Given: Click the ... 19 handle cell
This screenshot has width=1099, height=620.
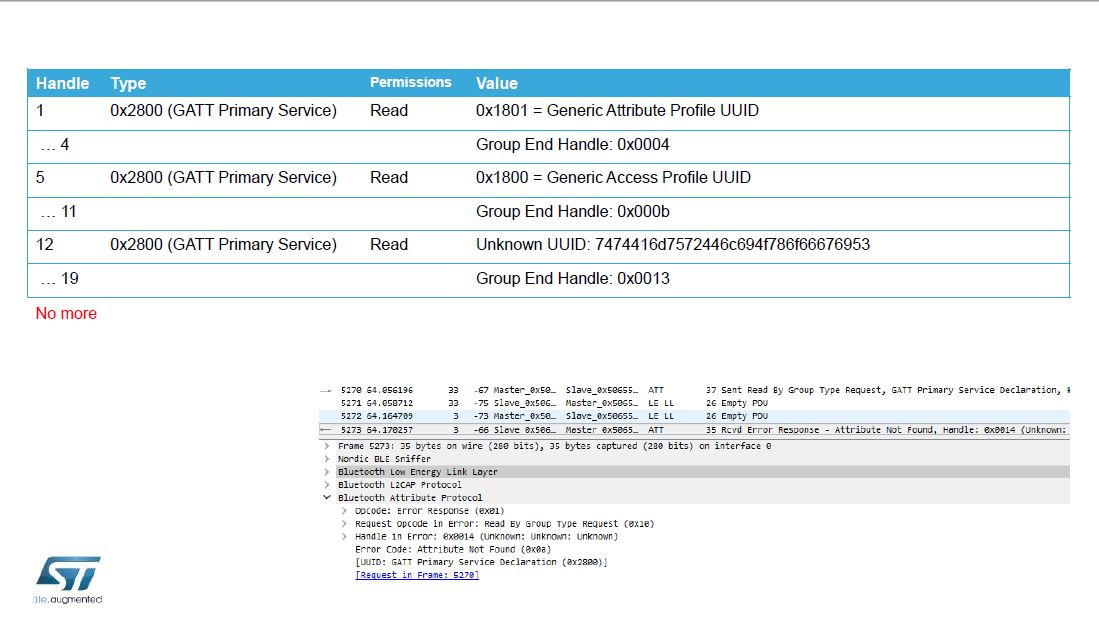Looking at the screenshot, I should [x=59, y=279].
